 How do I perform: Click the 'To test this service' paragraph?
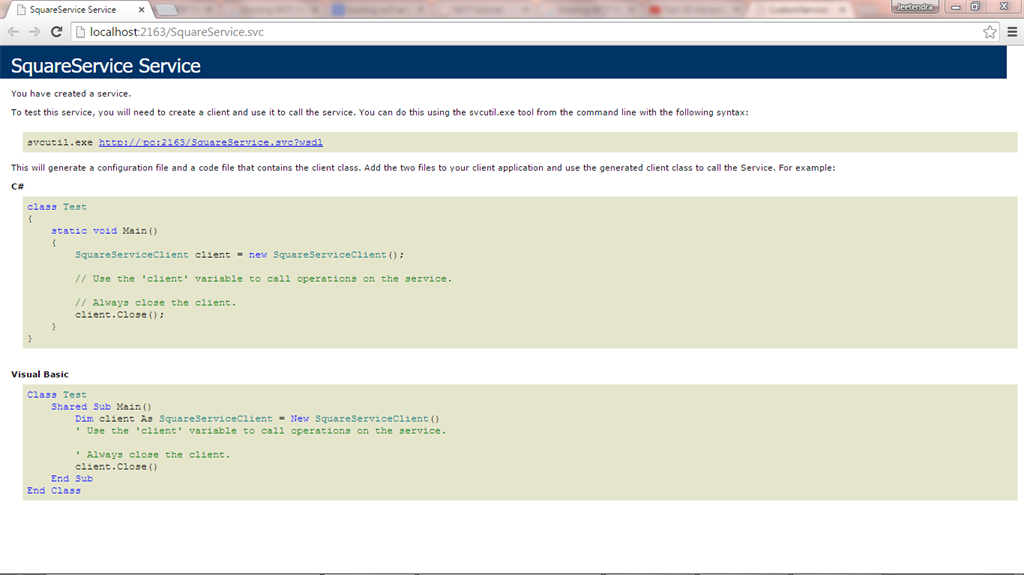click(x=379, y=112)
